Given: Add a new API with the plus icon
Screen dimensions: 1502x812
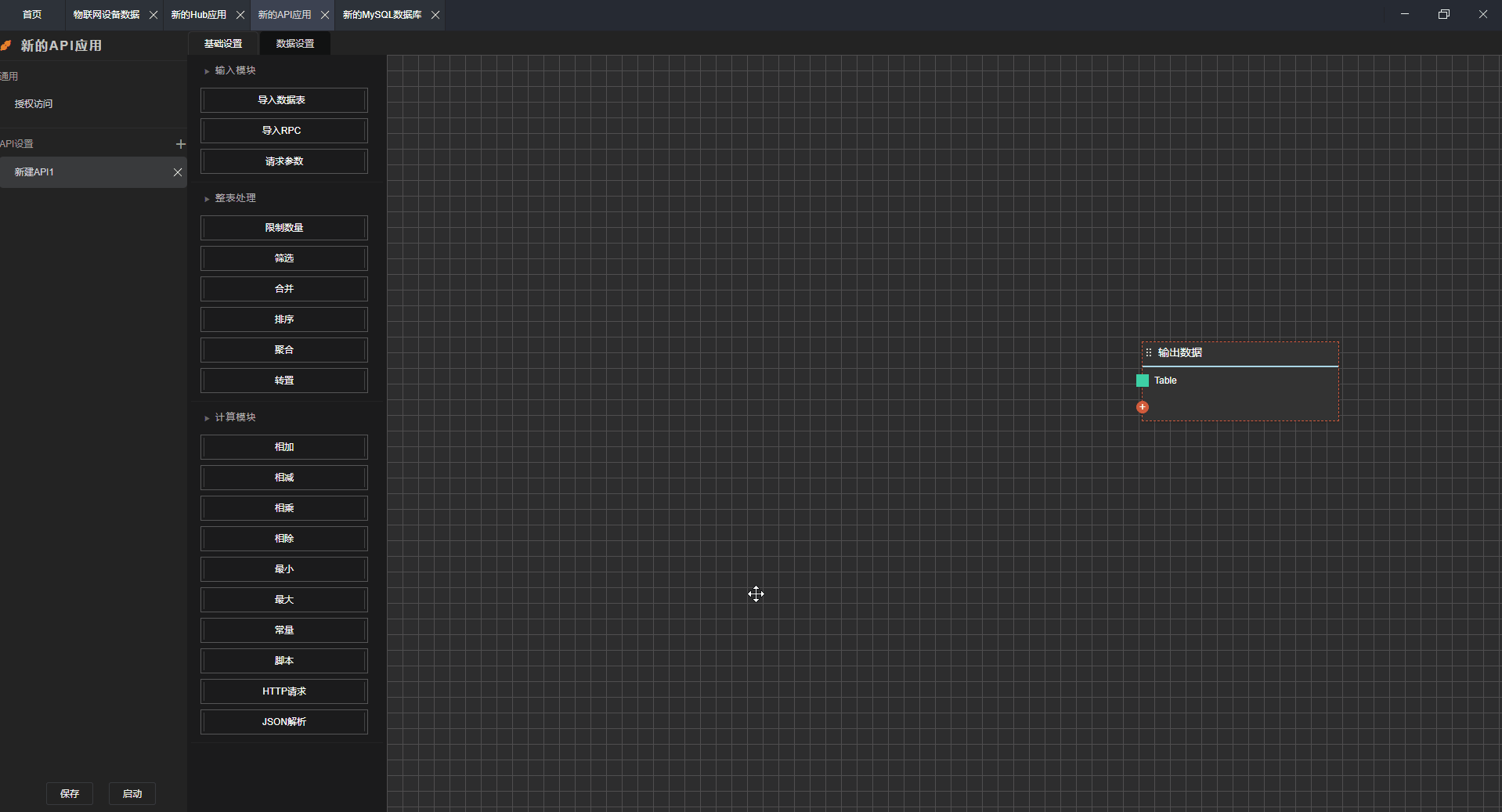Looking at the screenshot, I should pyautogui.click(x=181, y=144).
